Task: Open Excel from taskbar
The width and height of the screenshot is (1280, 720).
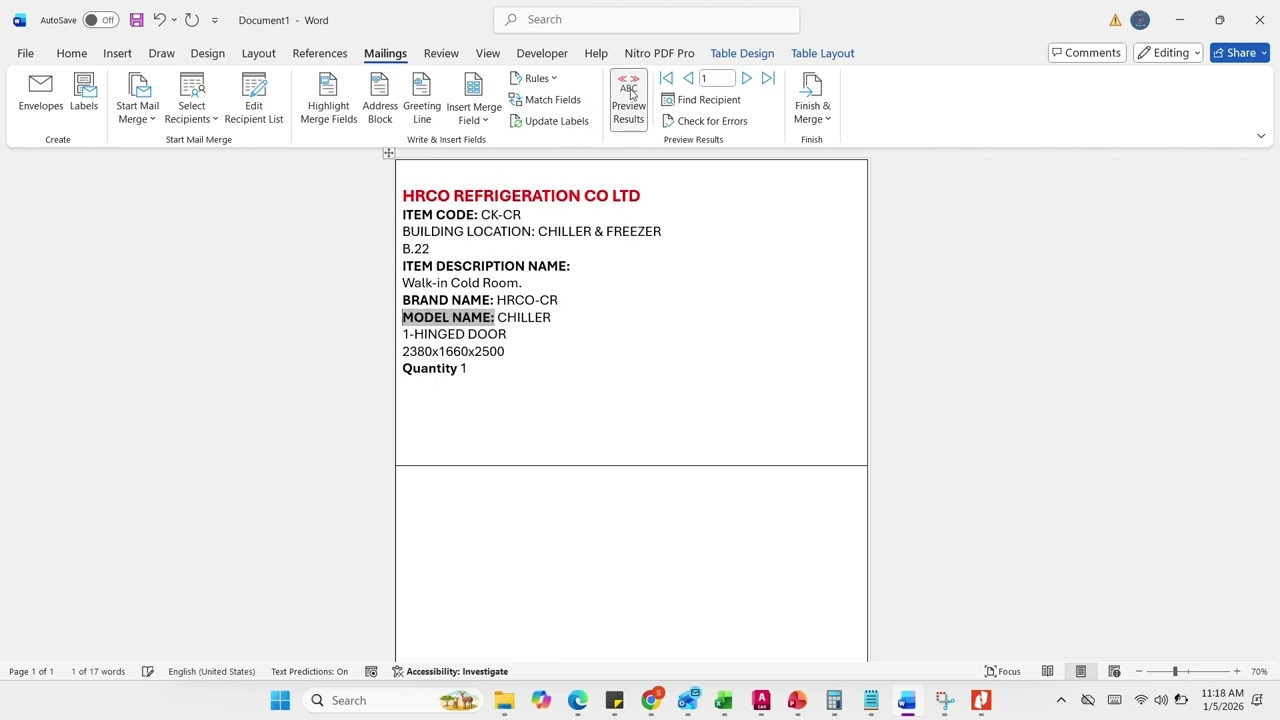Action: (x=724, y=700)
